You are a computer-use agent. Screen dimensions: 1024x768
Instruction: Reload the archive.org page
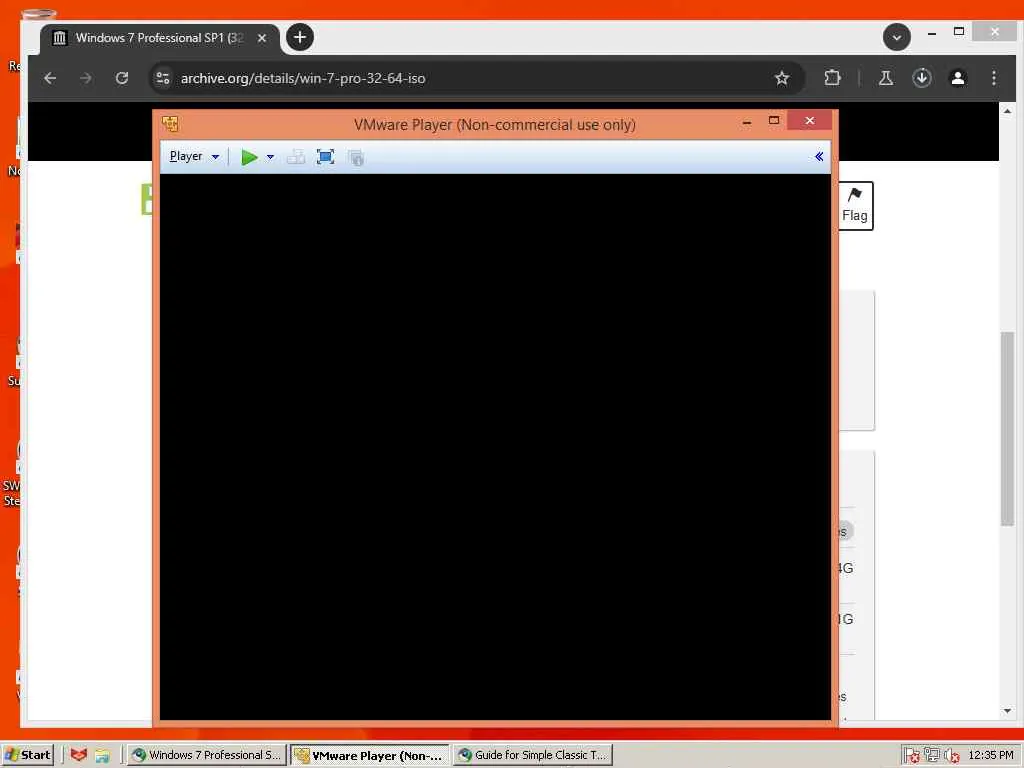point(121,78)
